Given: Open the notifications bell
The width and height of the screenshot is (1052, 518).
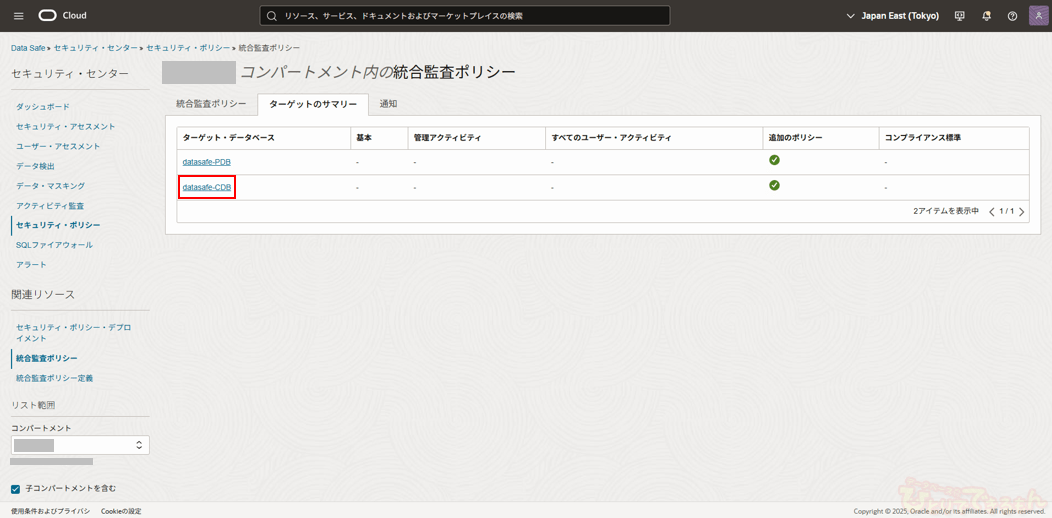Looking at the screenshot, I should (986, 16).
